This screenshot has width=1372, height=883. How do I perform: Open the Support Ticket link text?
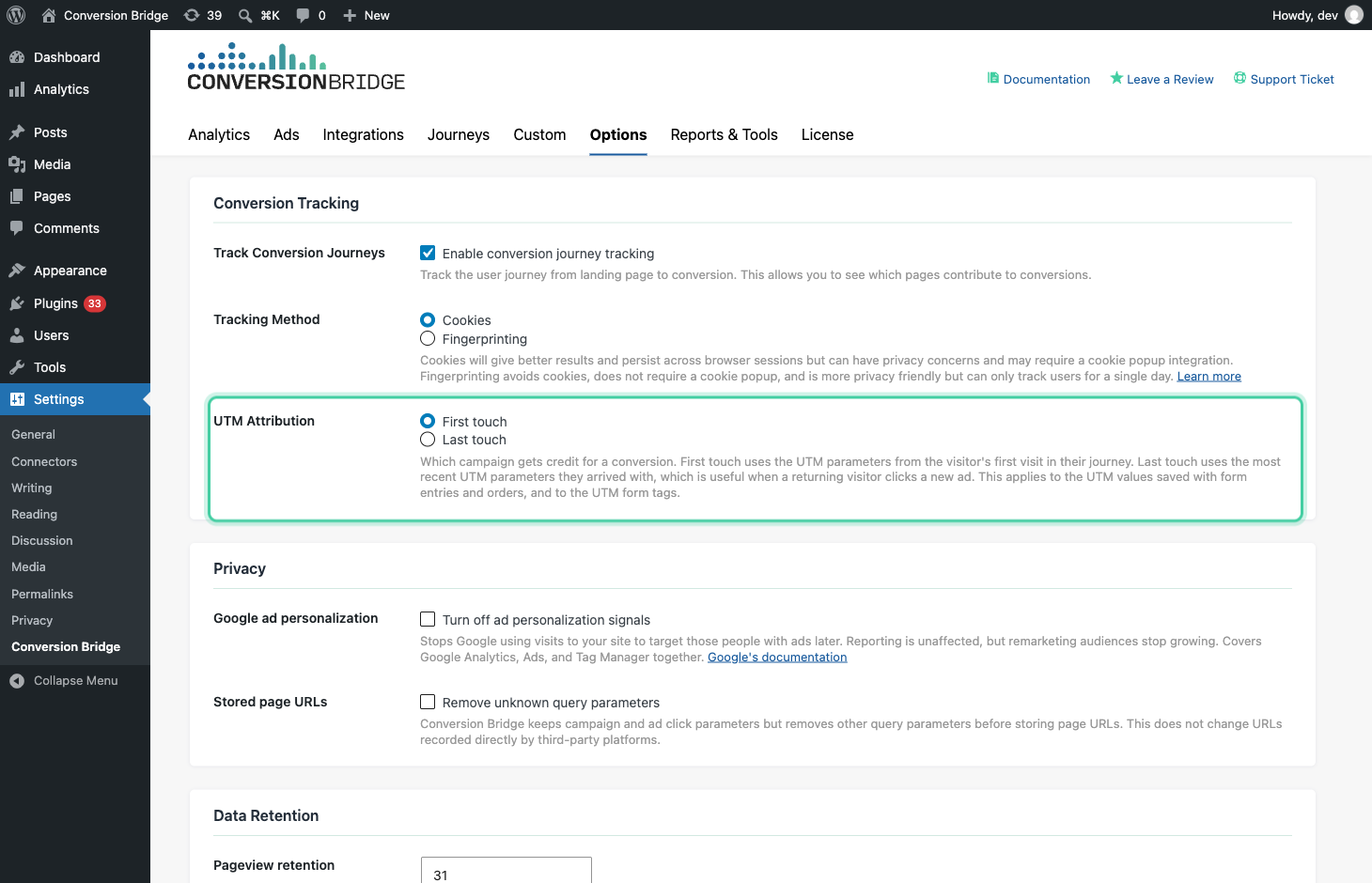click(x=1292, y=80)
